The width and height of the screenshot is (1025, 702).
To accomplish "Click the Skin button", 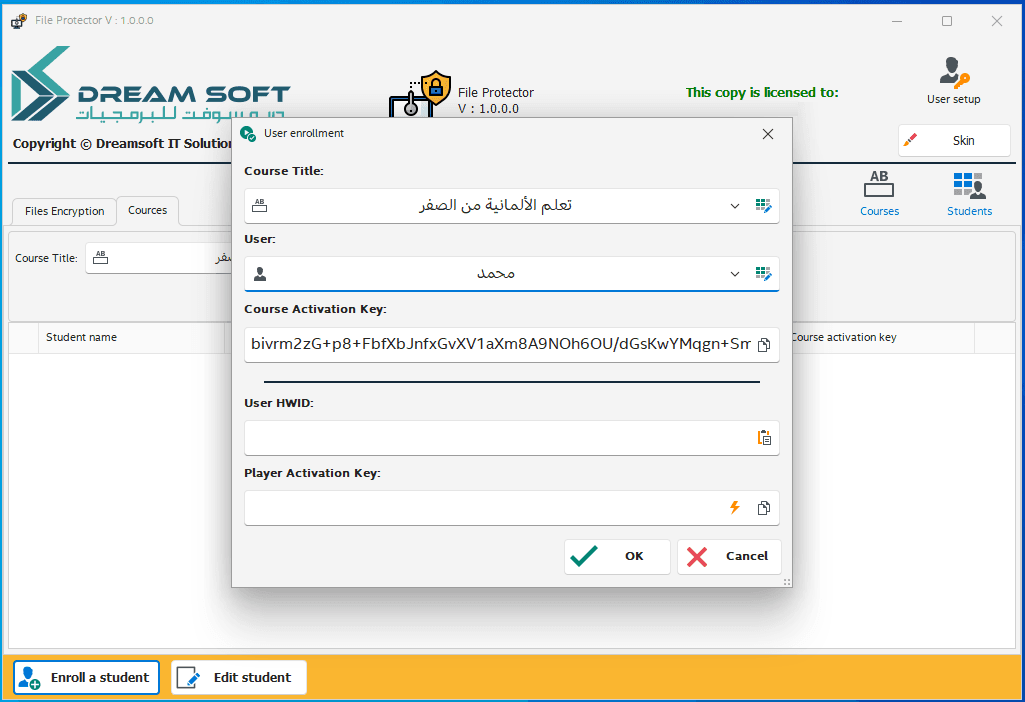I will pos(954,141).
